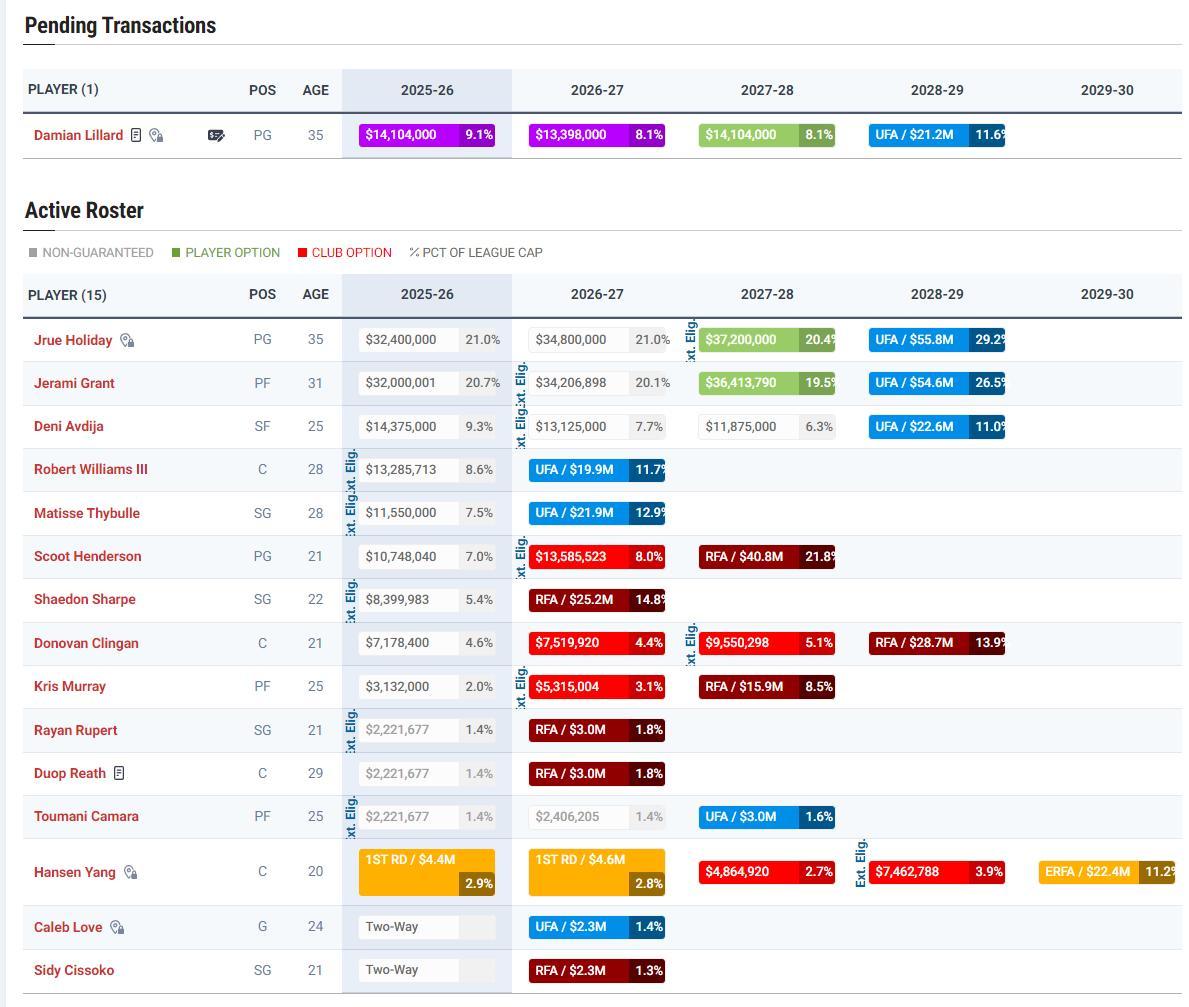
Task: Sort Active Roster by the AGE column header
Action: (x=315, y=295)
